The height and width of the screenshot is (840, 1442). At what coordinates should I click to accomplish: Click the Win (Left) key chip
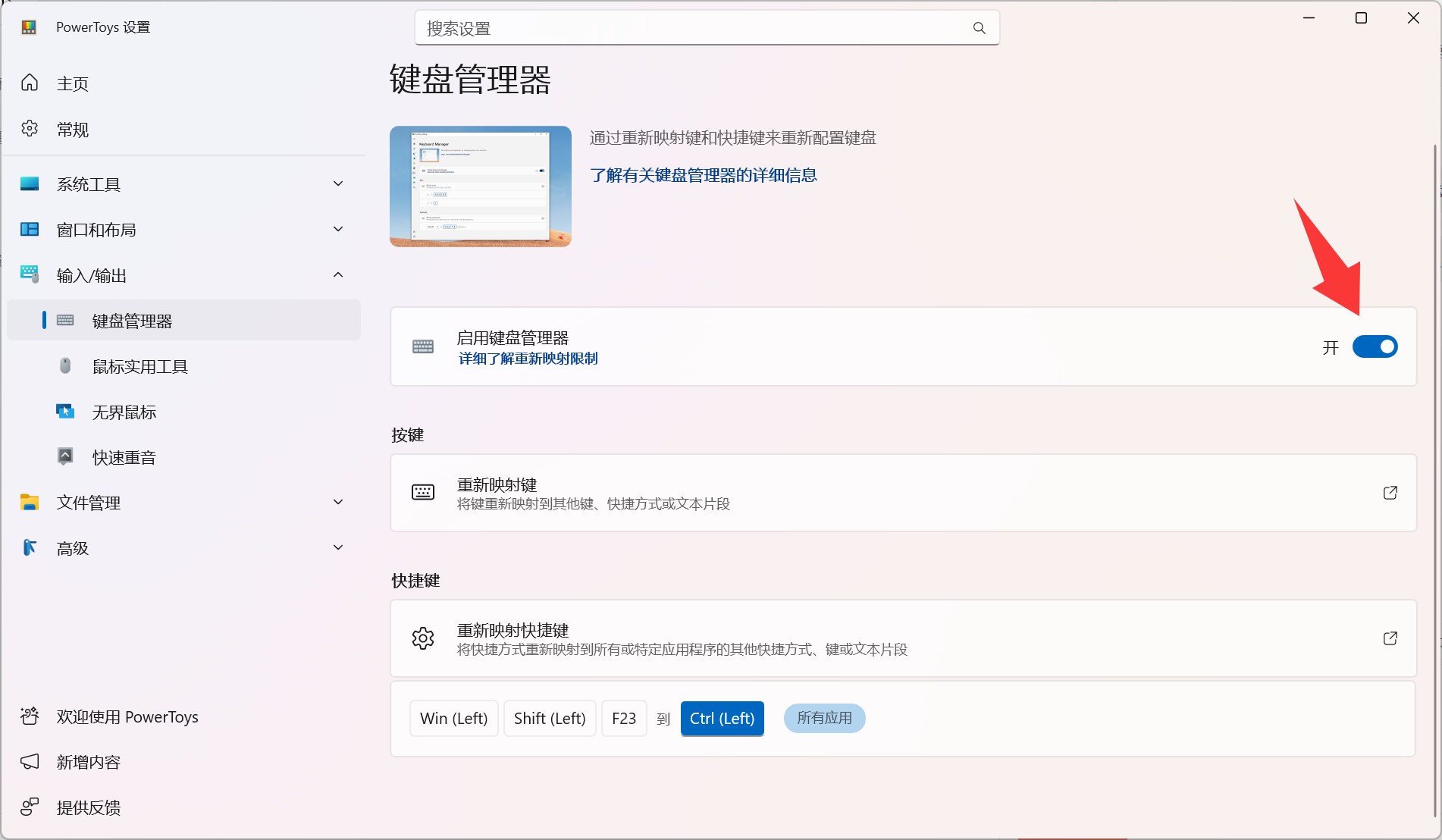coord(453,718)
